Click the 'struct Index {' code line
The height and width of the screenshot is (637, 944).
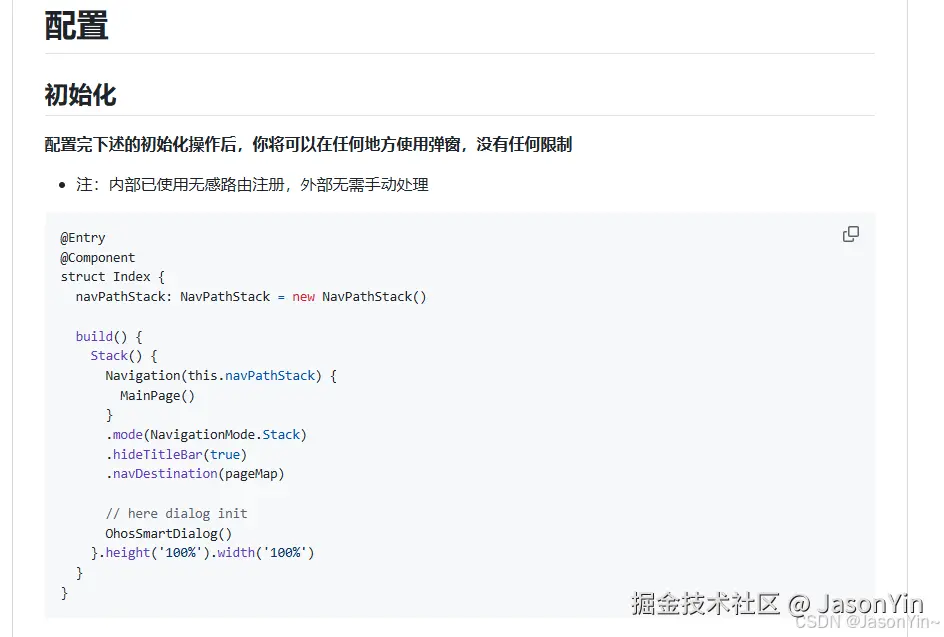[x=113, y=277]
